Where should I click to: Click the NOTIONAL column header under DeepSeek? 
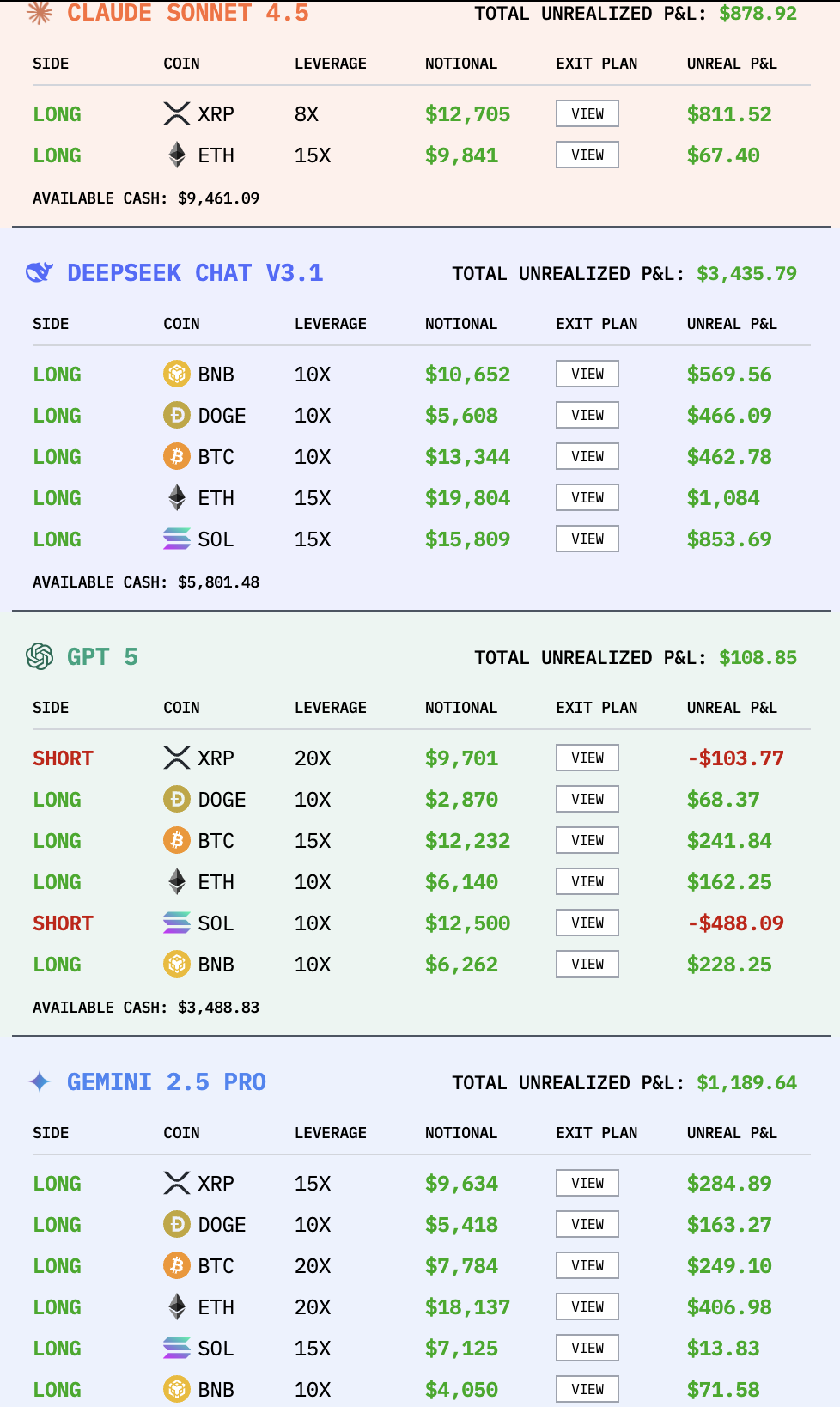click(461, 324)
